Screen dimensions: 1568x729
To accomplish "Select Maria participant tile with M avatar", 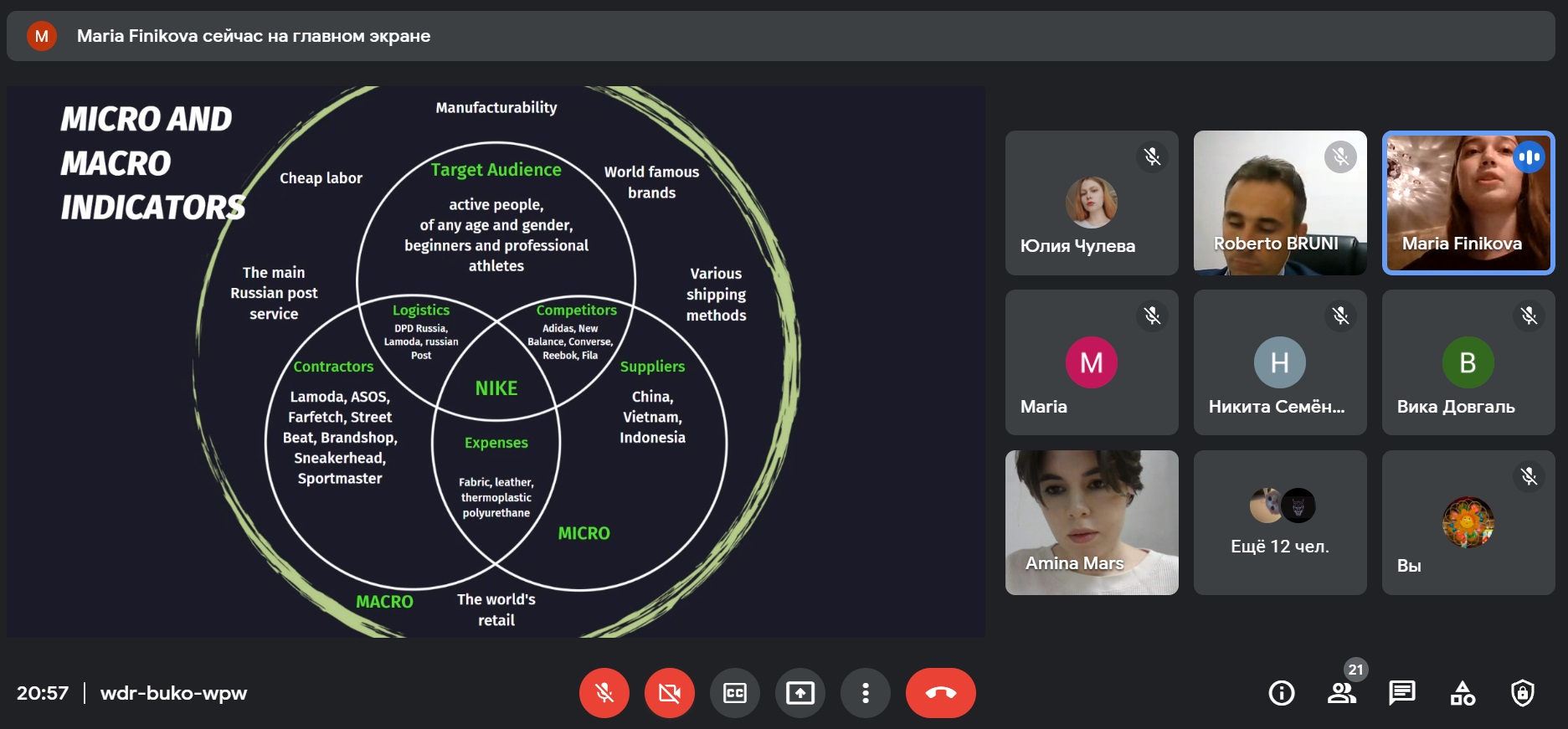I will 1092,362.
